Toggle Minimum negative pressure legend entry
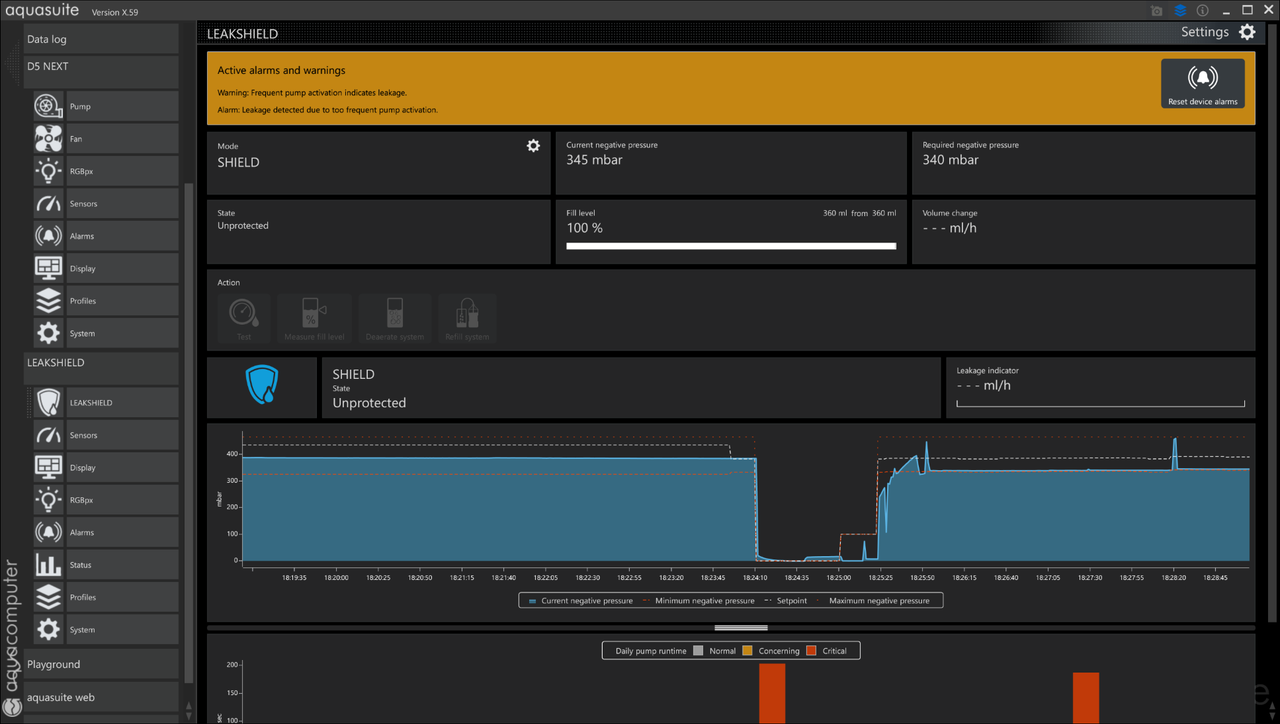Viewport: 1280px width, 724px height. [x=698, y=600]
